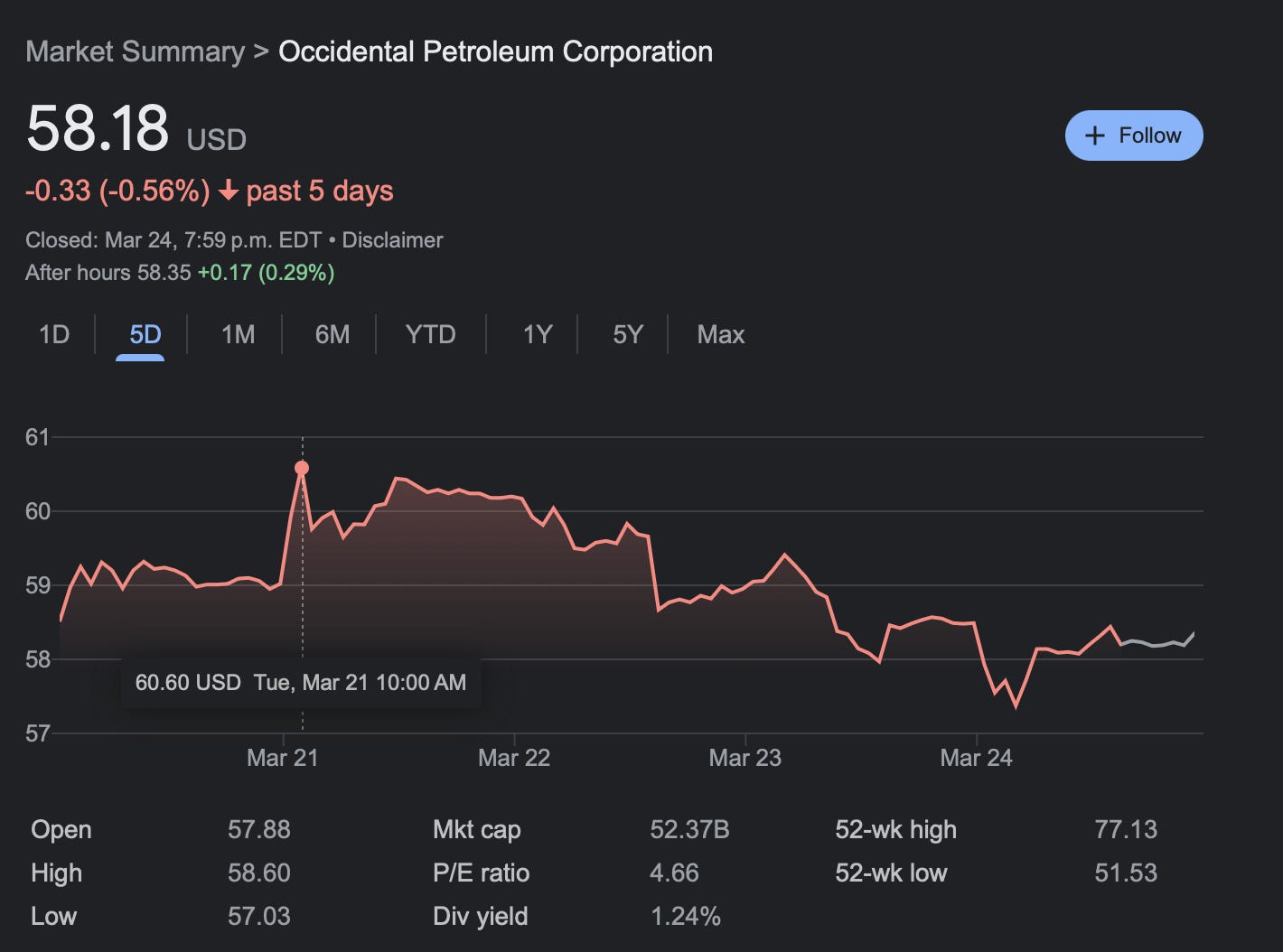
Task: Click the Open value 57.88
Action: (259, 829)
